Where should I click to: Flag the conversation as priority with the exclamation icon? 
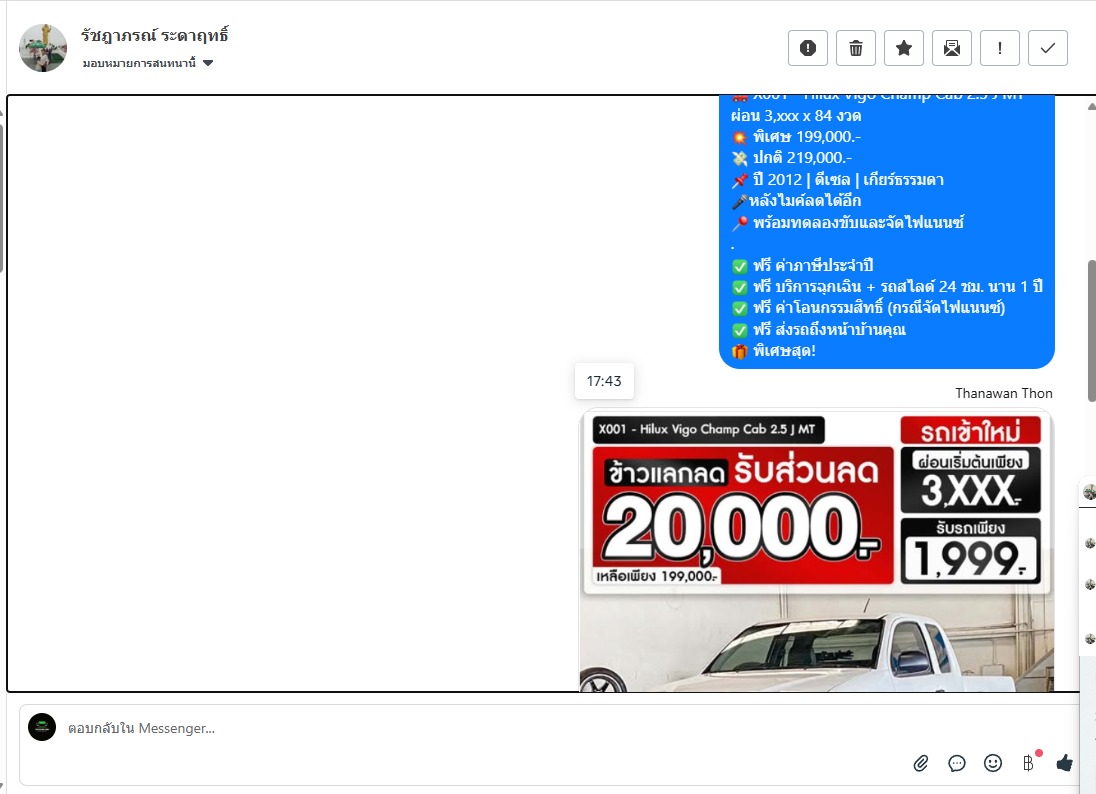click(x=1000, y=48)
